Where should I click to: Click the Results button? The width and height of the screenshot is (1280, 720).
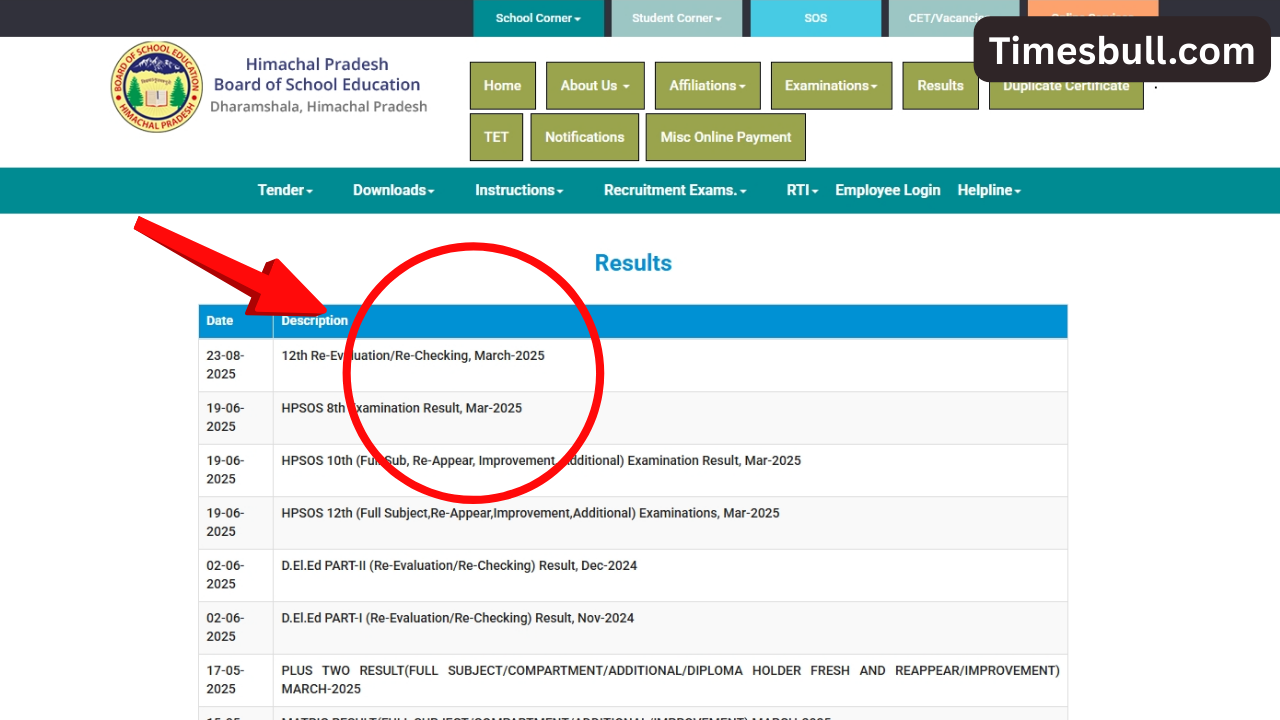(x=940, y=85)
